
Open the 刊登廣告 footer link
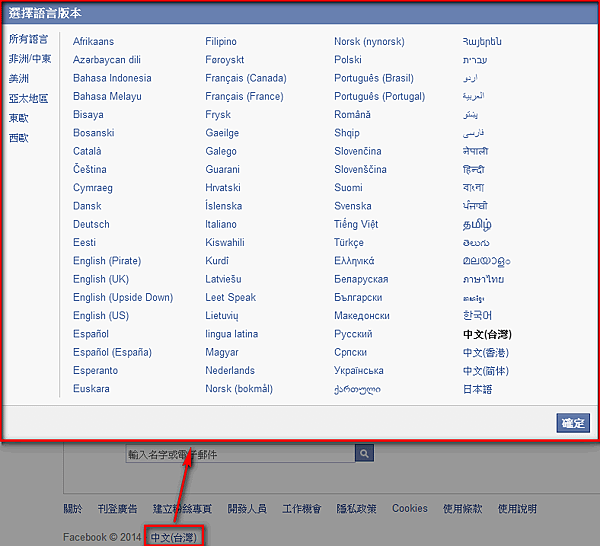point(117,509)
